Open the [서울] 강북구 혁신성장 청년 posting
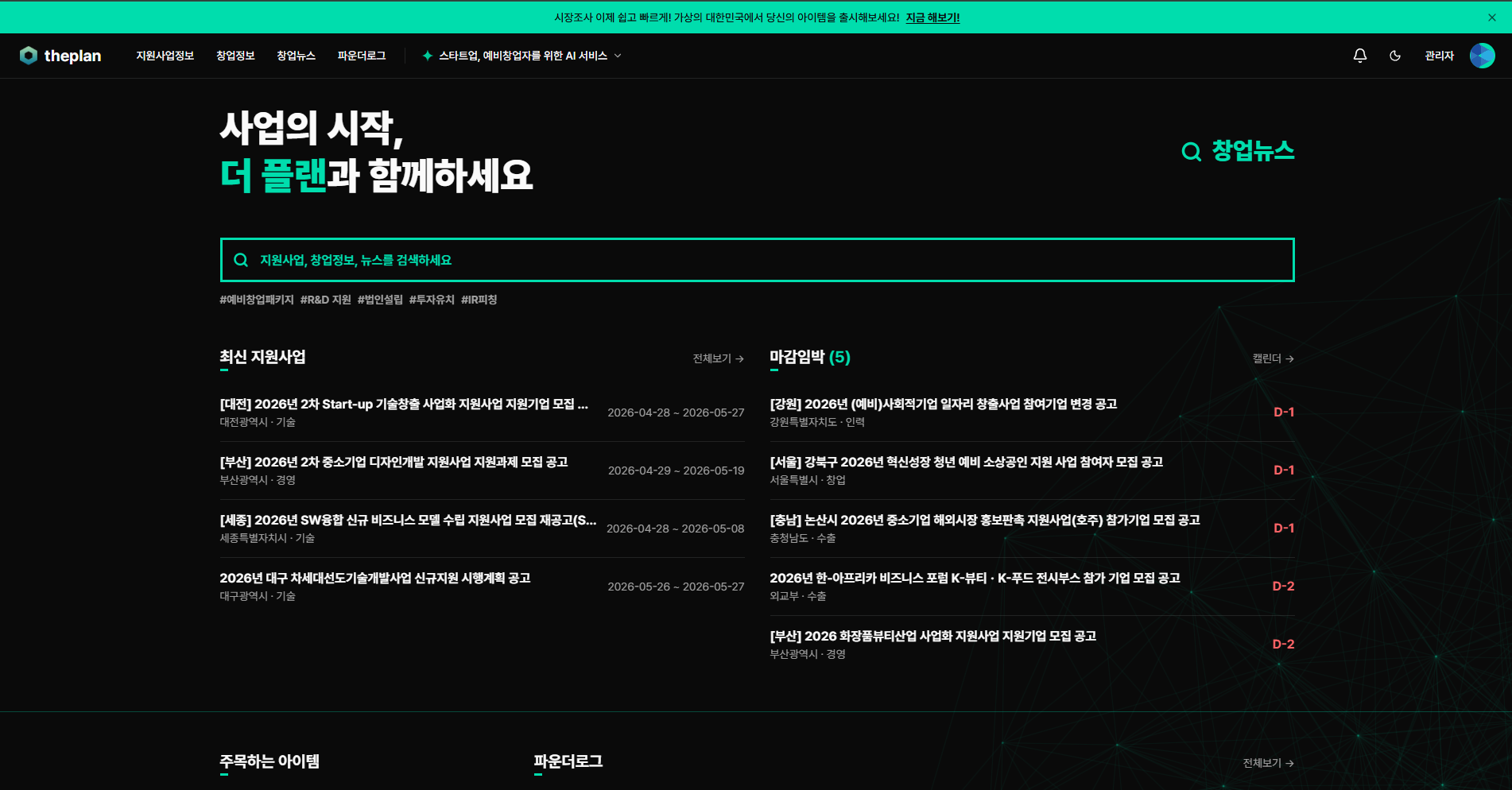 (x=967, y=462)
